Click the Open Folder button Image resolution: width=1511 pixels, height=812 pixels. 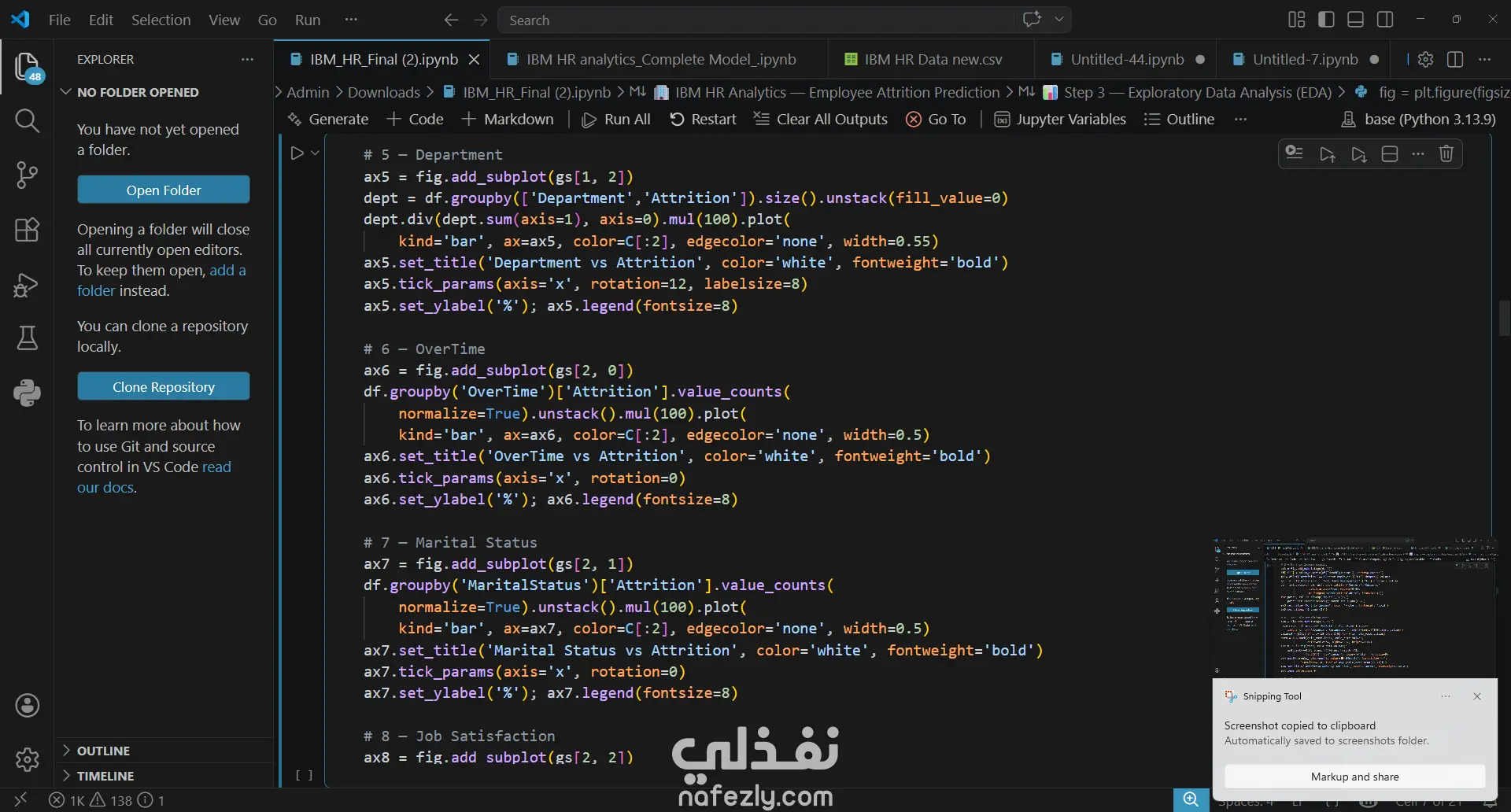pos(164,190)
